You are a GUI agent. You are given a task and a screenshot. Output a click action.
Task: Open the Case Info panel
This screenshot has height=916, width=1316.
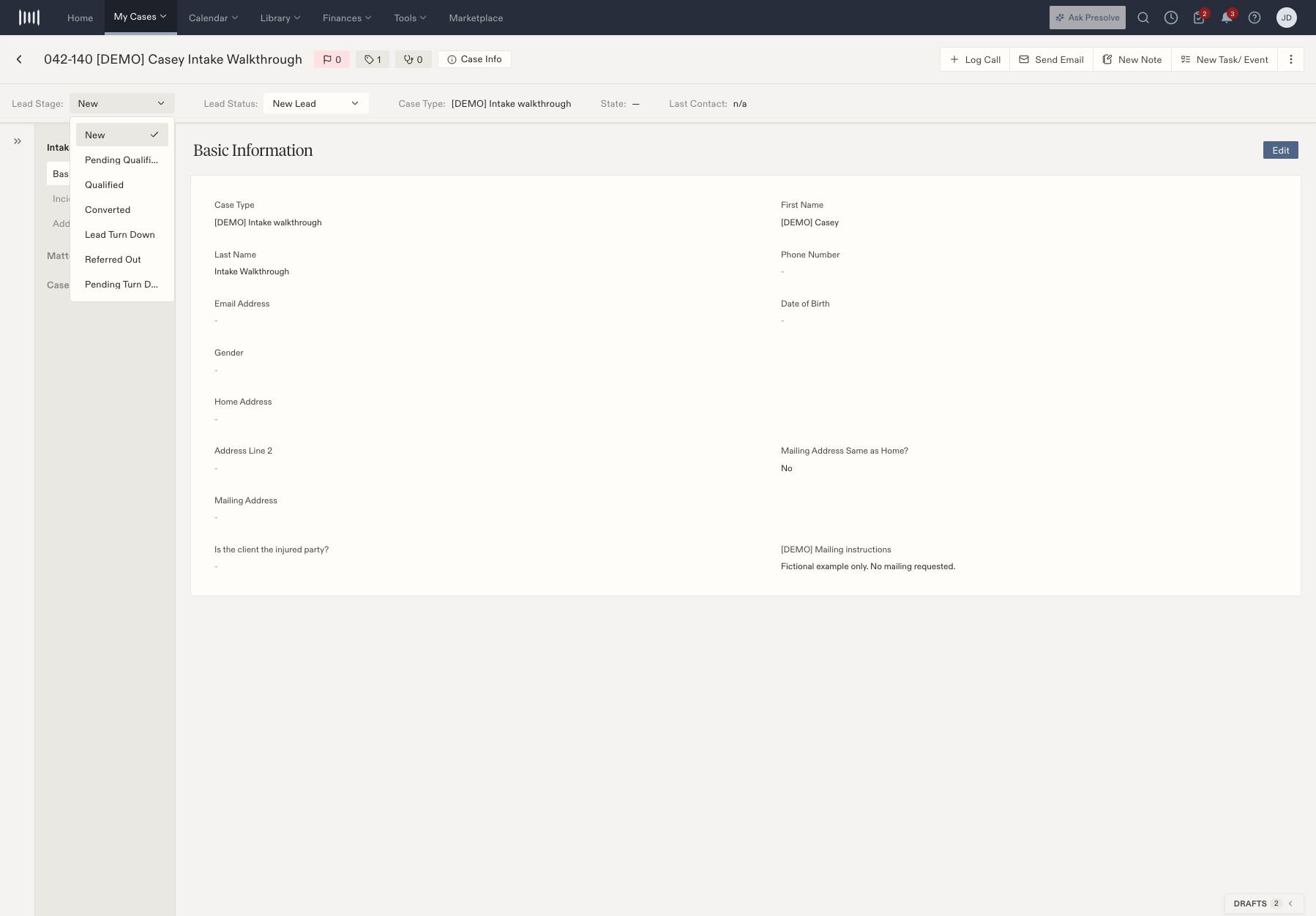point(474,59)
